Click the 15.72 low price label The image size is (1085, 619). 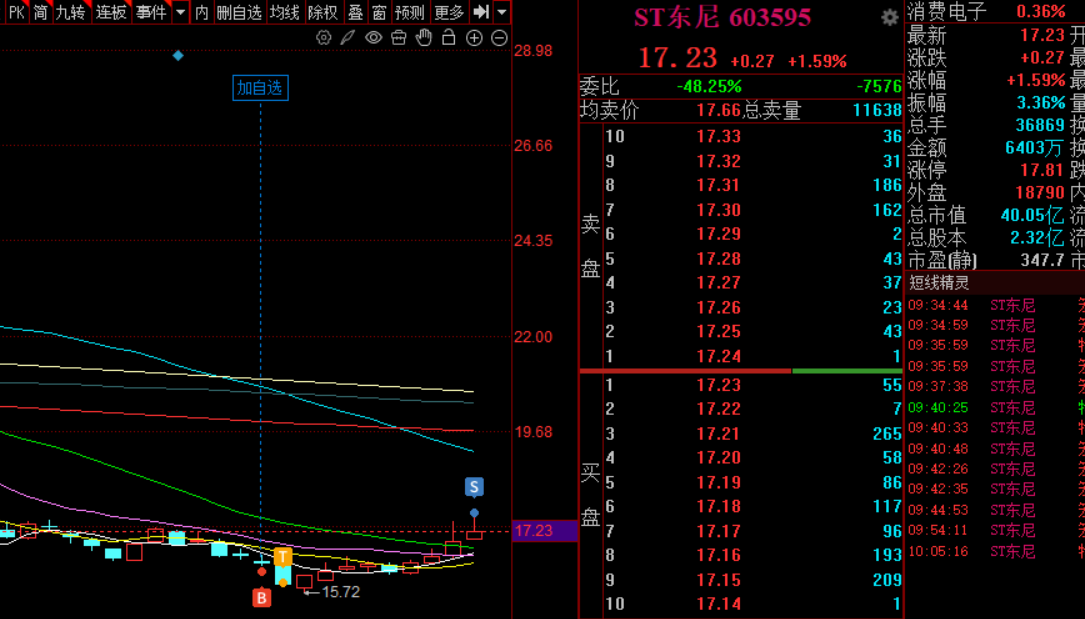click(340, 592)
